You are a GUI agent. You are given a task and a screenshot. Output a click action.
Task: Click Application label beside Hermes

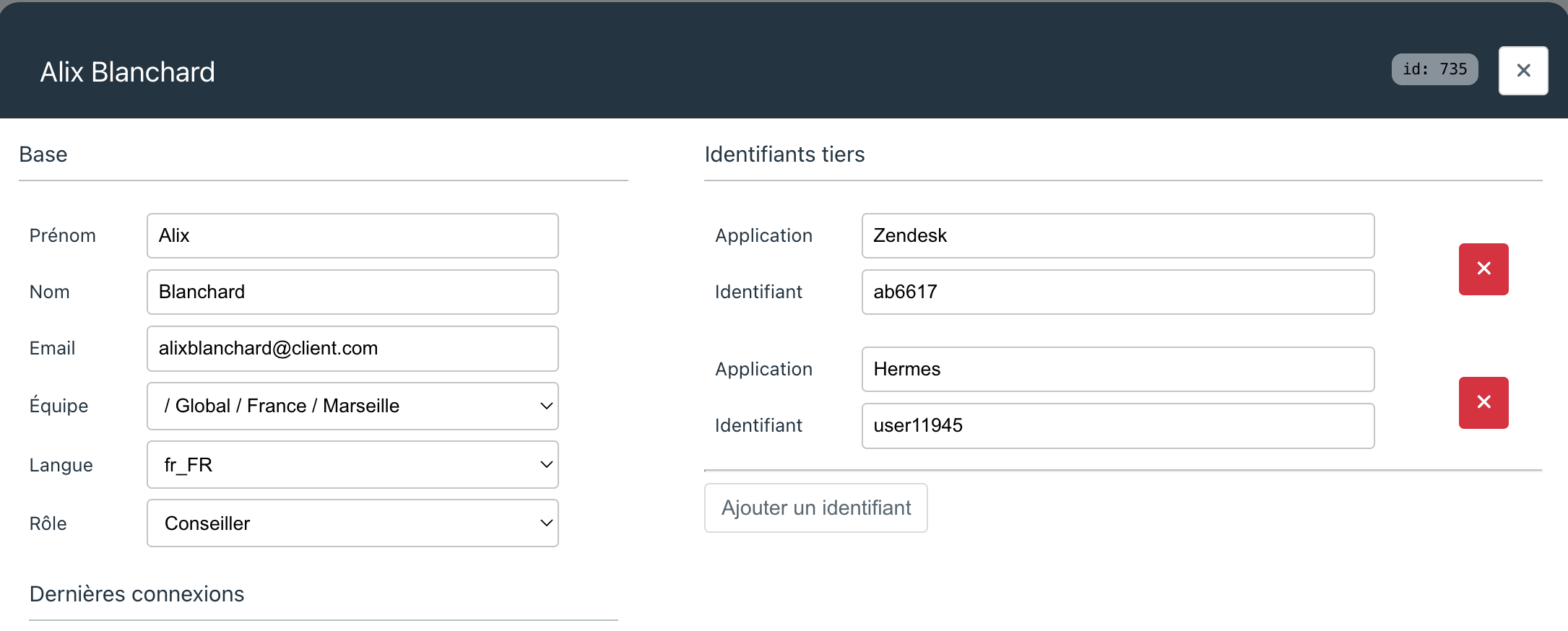coord(764,369)
